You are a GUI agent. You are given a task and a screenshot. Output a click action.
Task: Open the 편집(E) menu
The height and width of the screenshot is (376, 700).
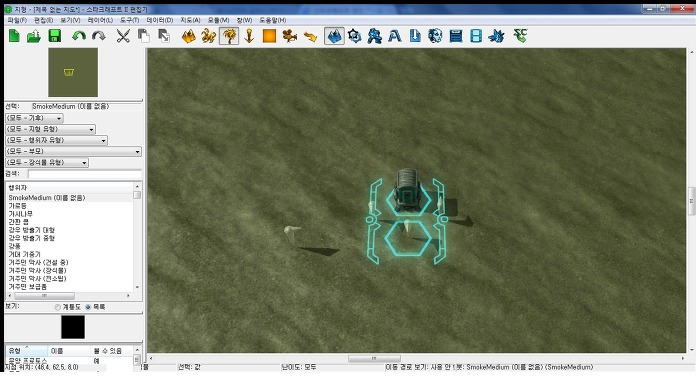[x=43, y=20]
